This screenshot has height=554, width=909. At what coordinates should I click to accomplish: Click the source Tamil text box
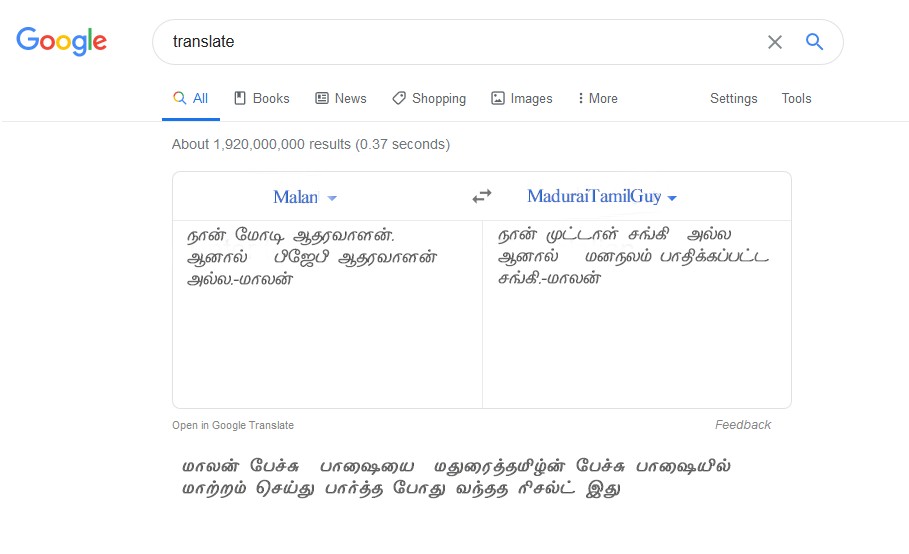[327, 314]
